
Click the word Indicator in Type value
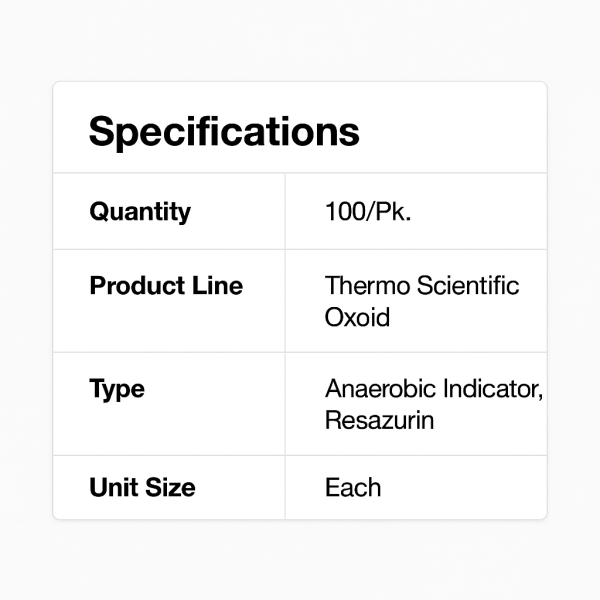[x=491, y=389]
